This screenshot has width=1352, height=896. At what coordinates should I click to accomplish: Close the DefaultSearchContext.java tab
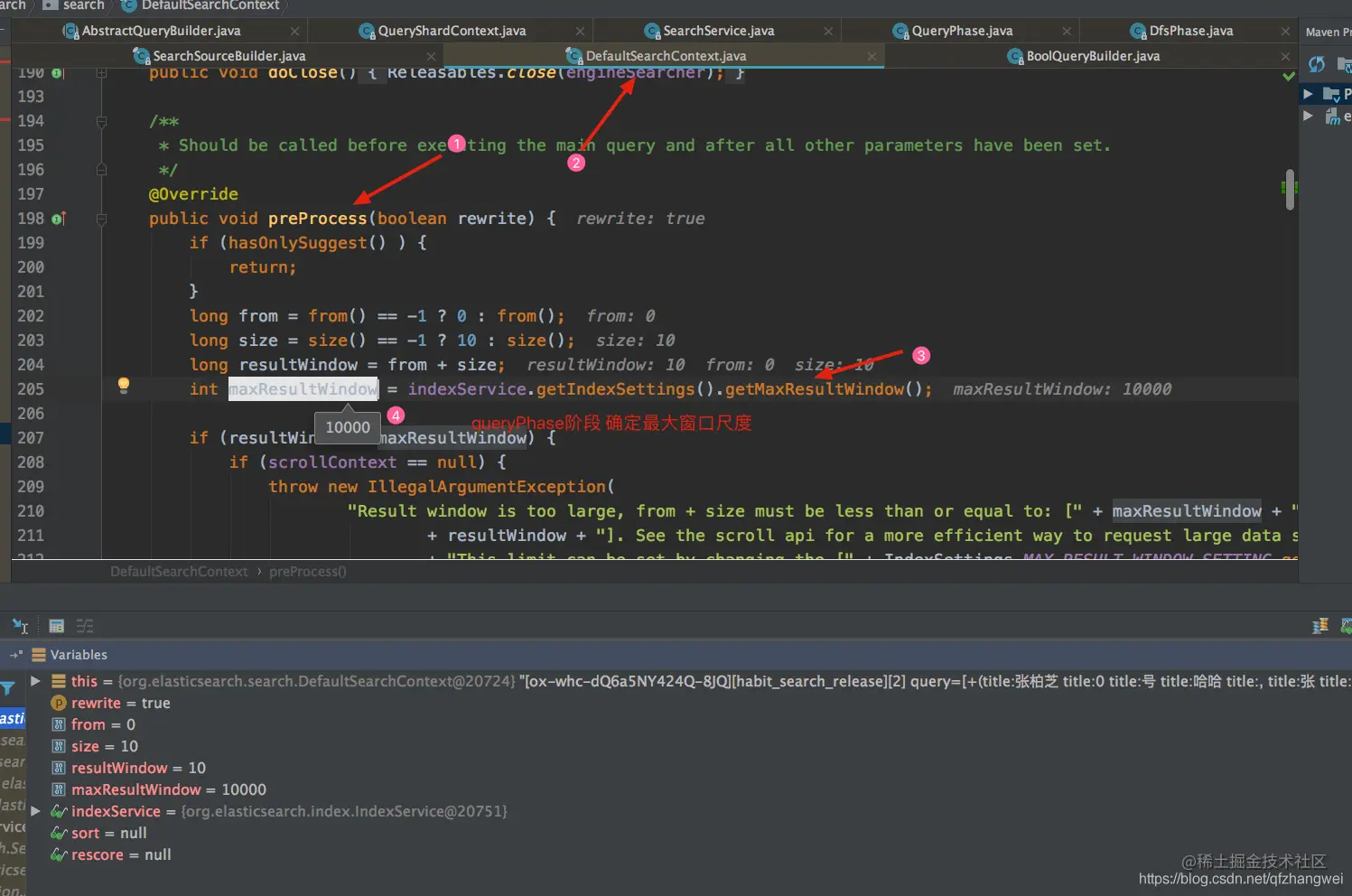coord(872,56)
